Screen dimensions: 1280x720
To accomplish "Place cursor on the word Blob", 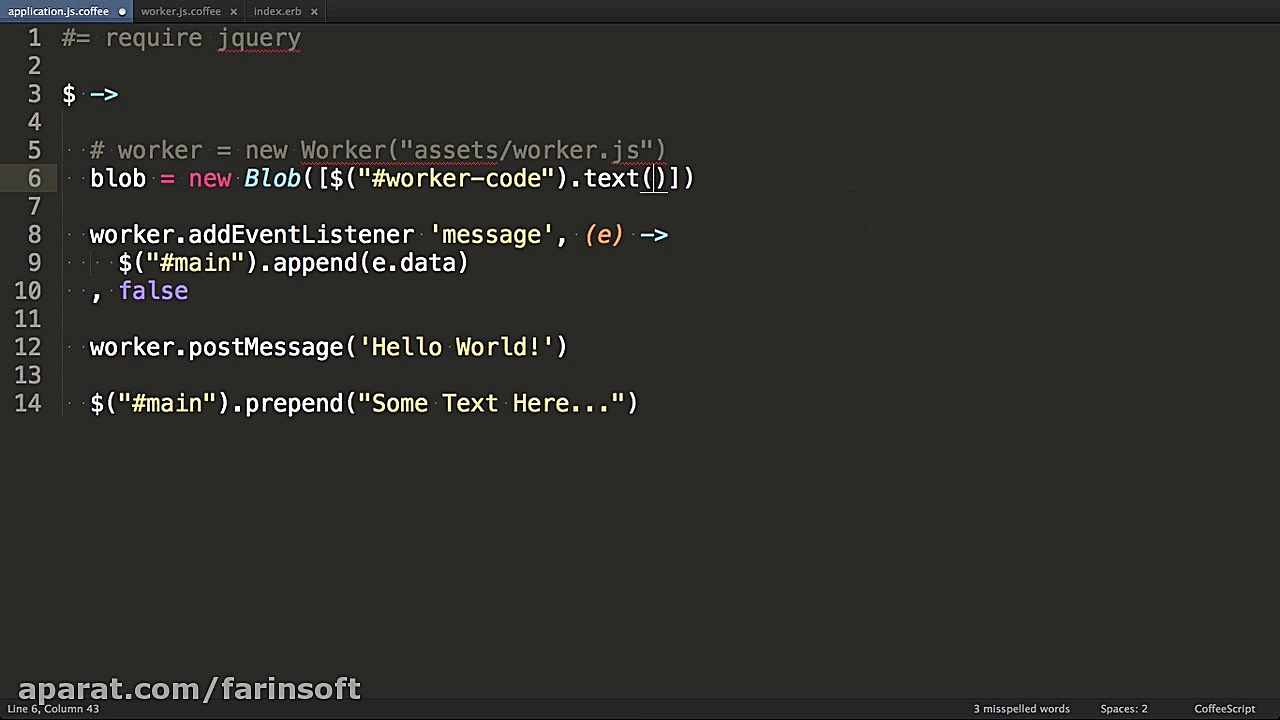I will click(x=272, y=178).
